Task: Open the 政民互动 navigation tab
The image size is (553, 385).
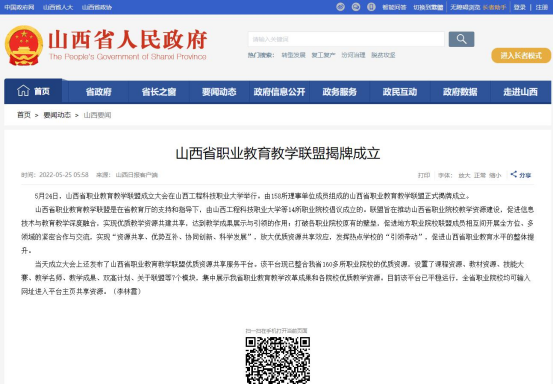Action: pos(400,92)
